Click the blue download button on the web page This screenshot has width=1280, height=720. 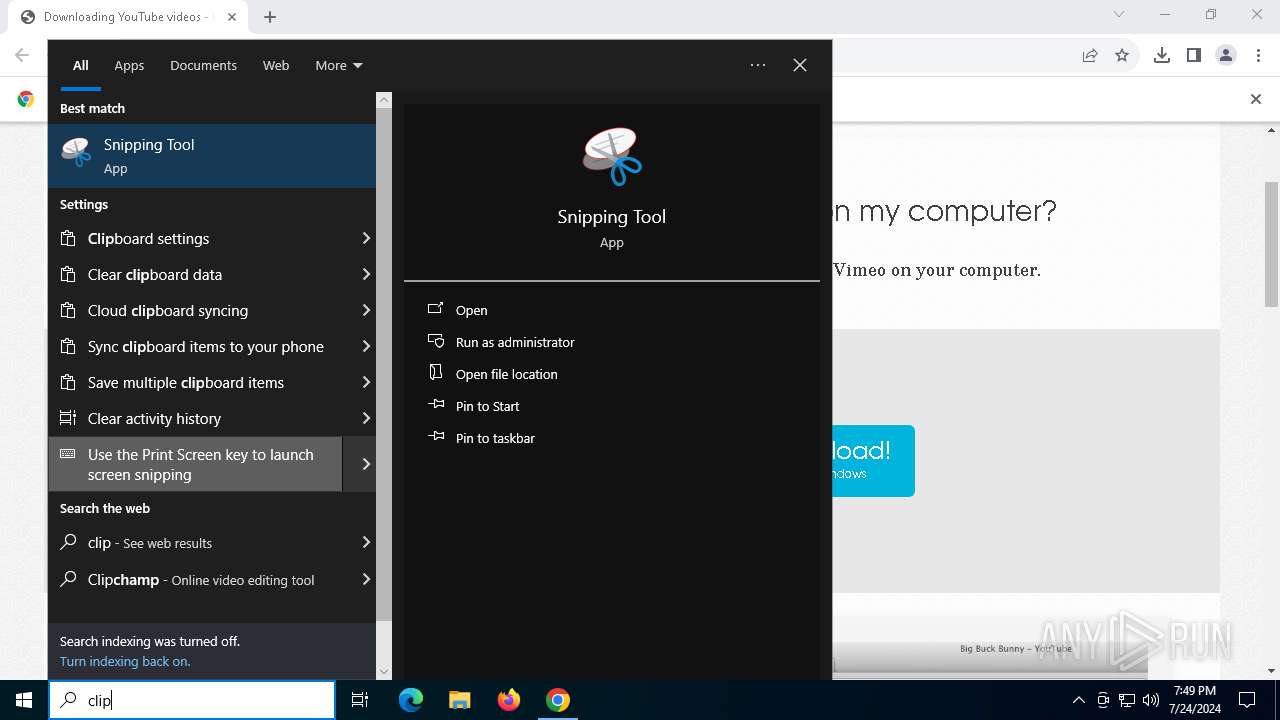(x=873, y=461)
